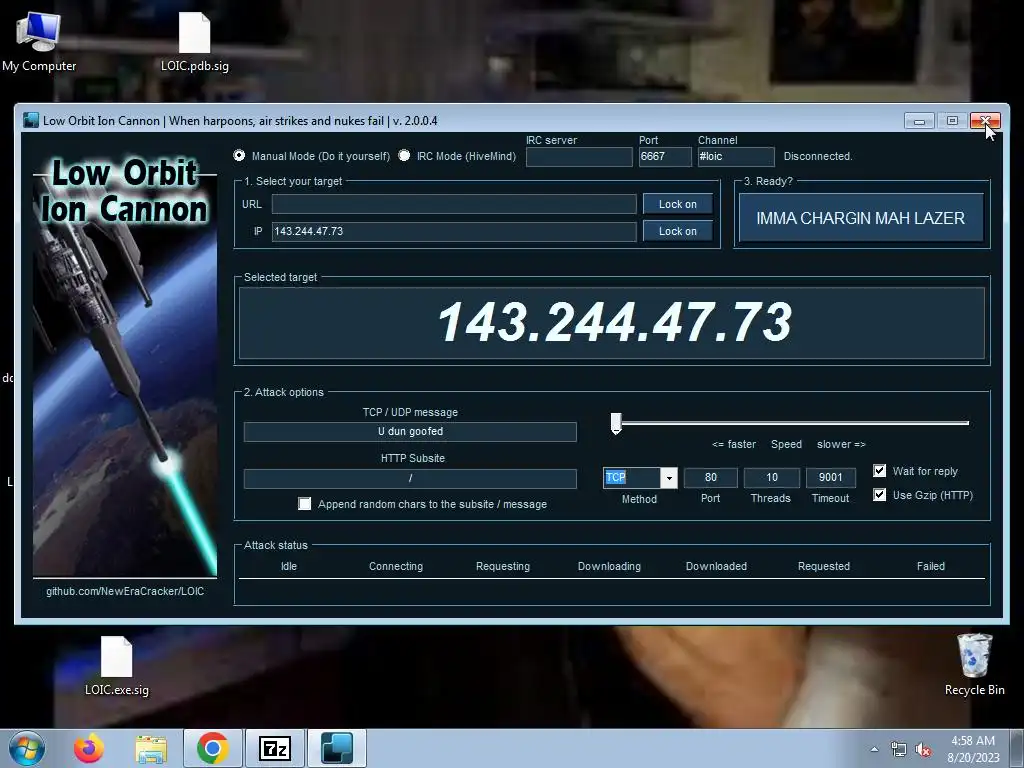
Task: Open the Windows Start menu
Action: tap(27, 748)
